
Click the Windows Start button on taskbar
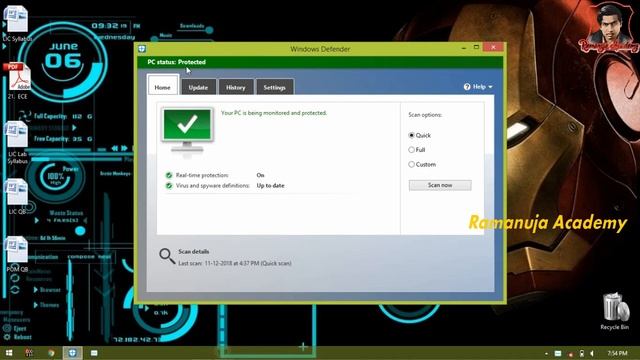pos(9,353)
